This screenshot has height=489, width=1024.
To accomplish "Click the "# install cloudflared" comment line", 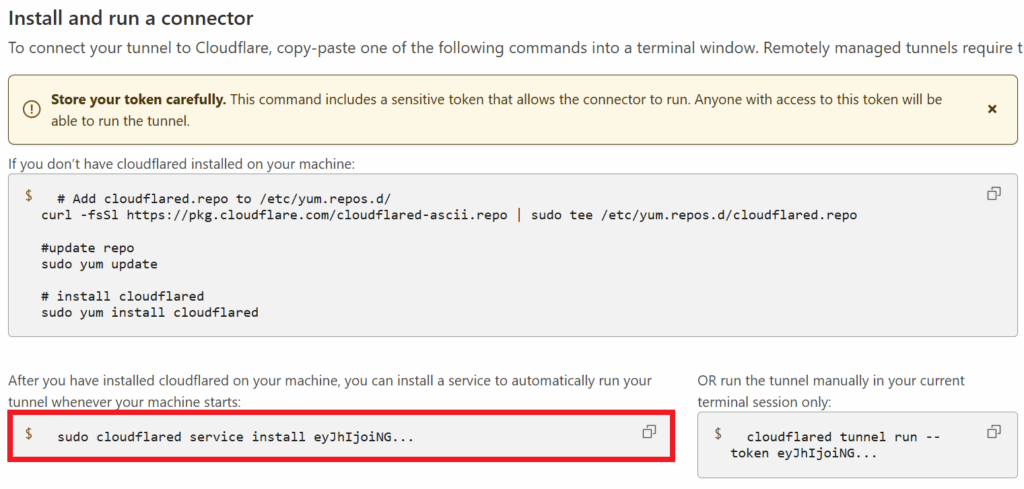I will coord(122,296).
